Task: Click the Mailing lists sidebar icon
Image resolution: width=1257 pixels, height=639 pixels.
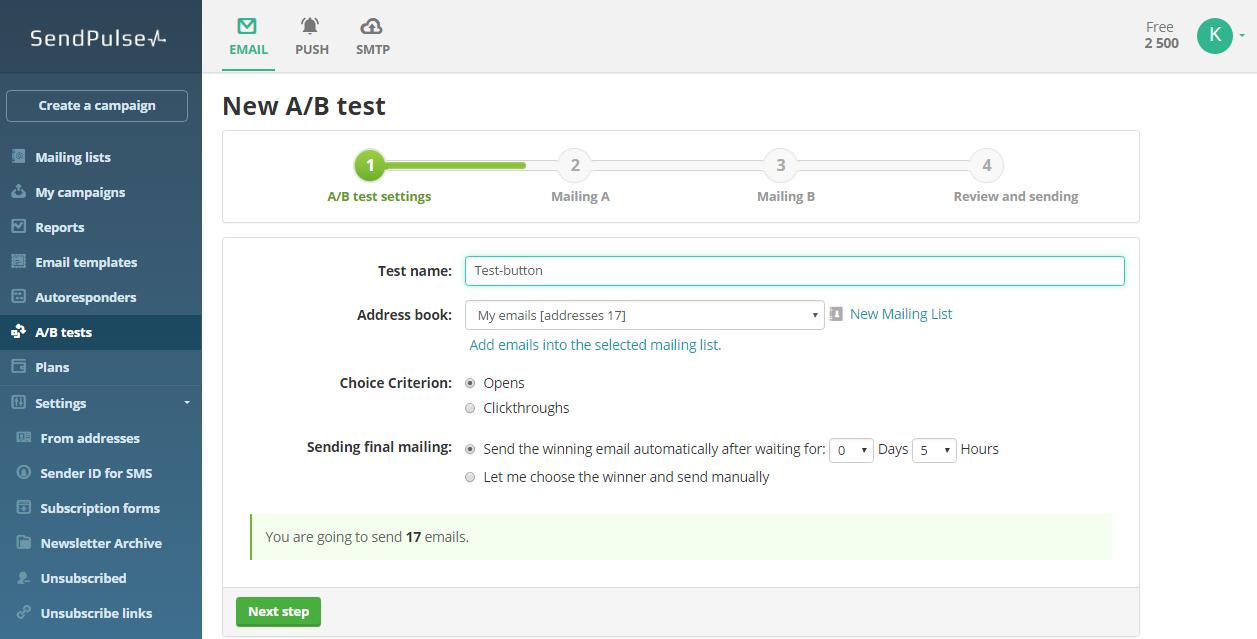Action: [18, 157]
